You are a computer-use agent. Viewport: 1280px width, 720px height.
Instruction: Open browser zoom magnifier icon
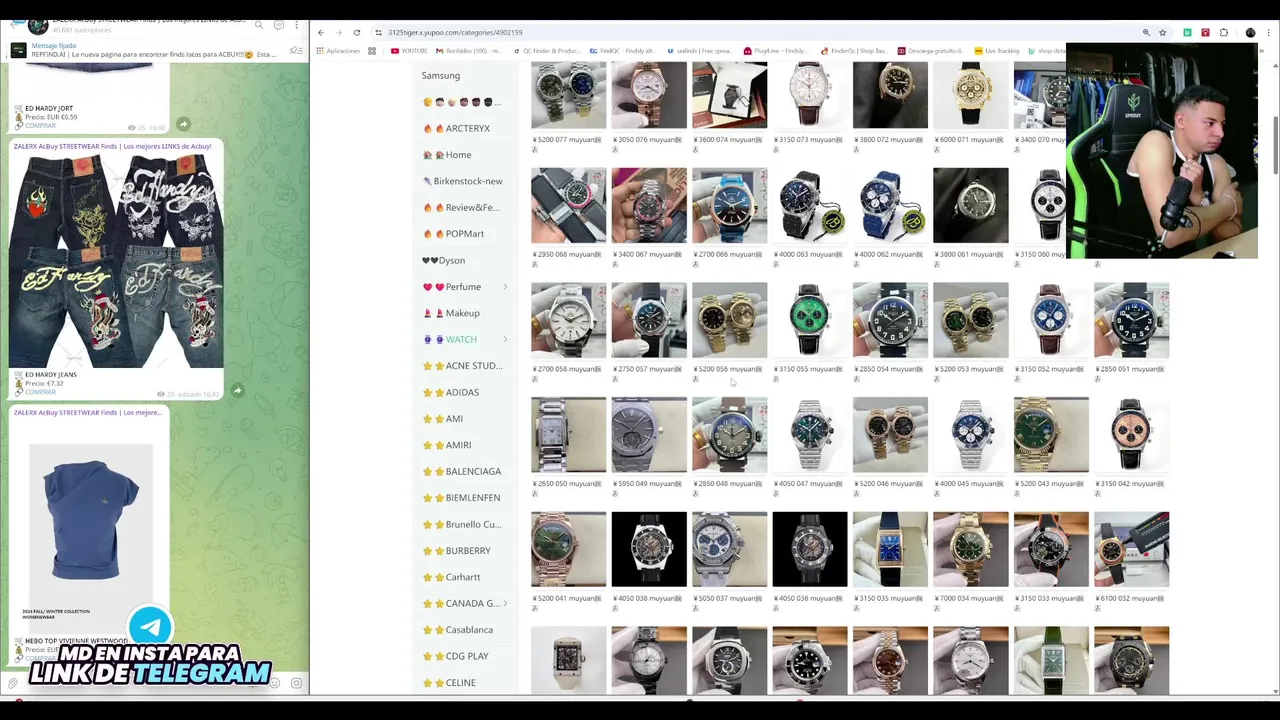pos(1146,33)
